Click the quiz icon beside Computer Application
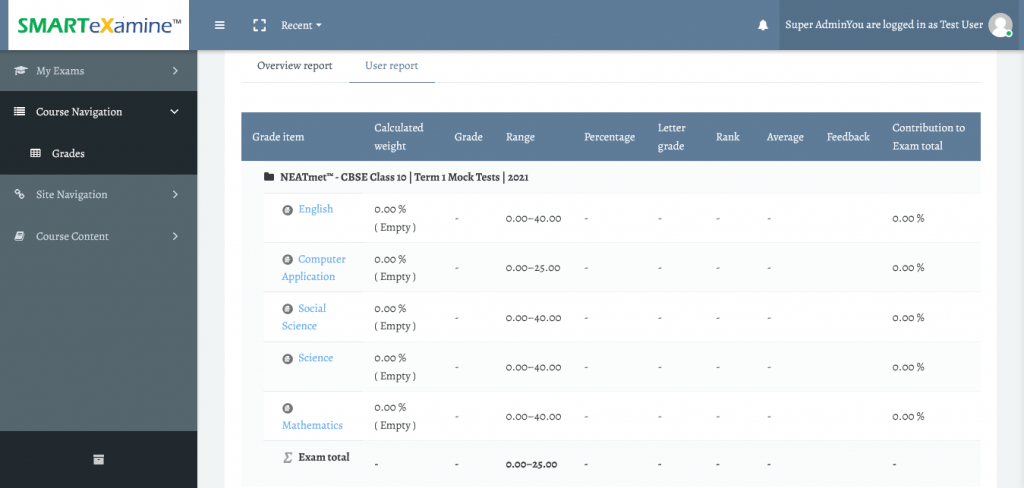 coord(287,259)
